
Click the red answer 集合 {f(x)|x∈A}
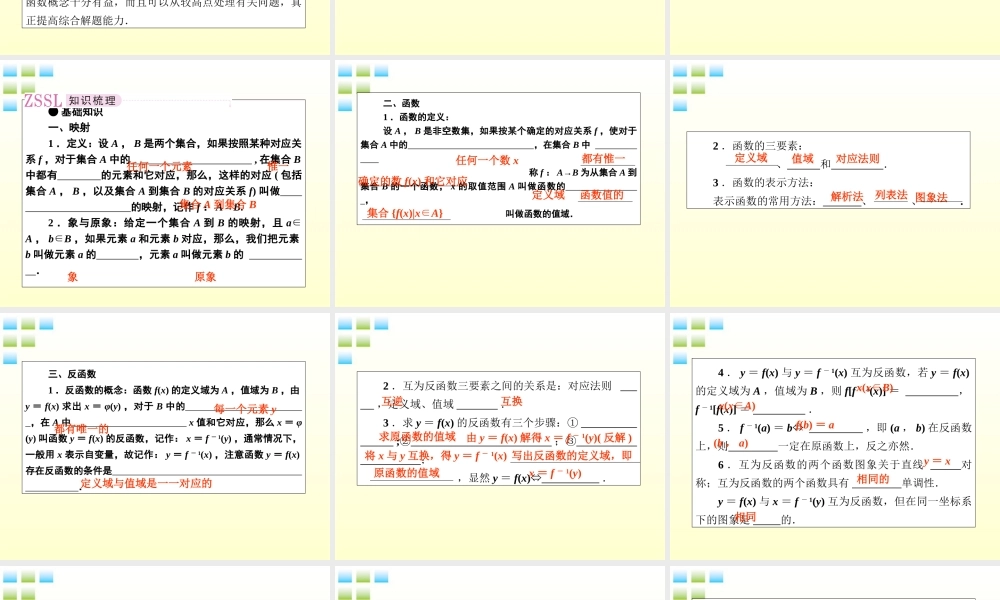coord(405,213)
